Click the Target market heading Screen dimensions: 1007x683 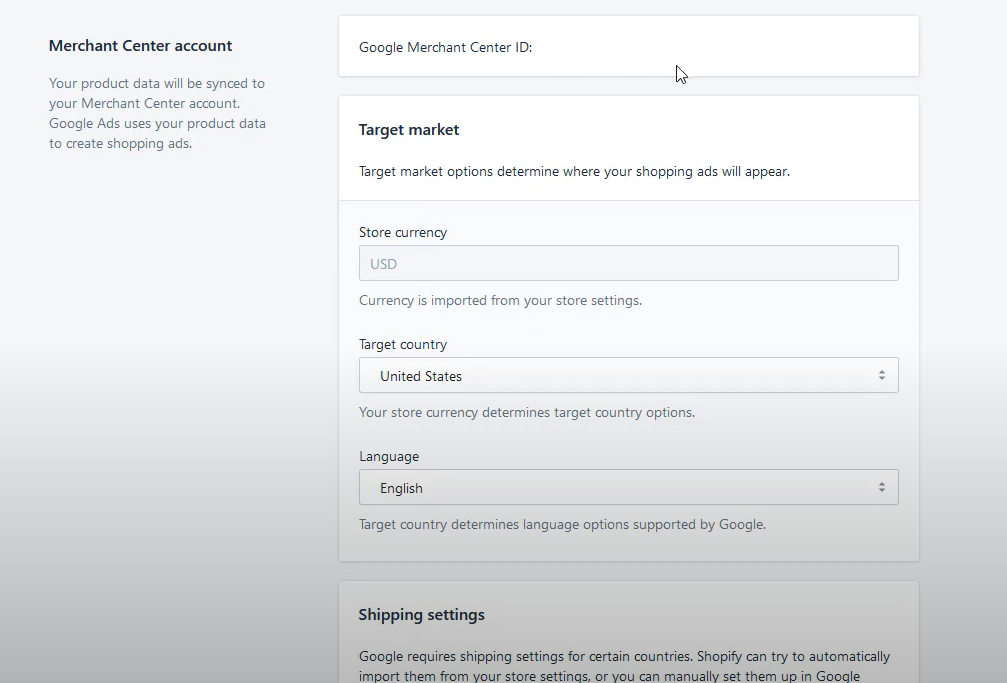point(409,130)
